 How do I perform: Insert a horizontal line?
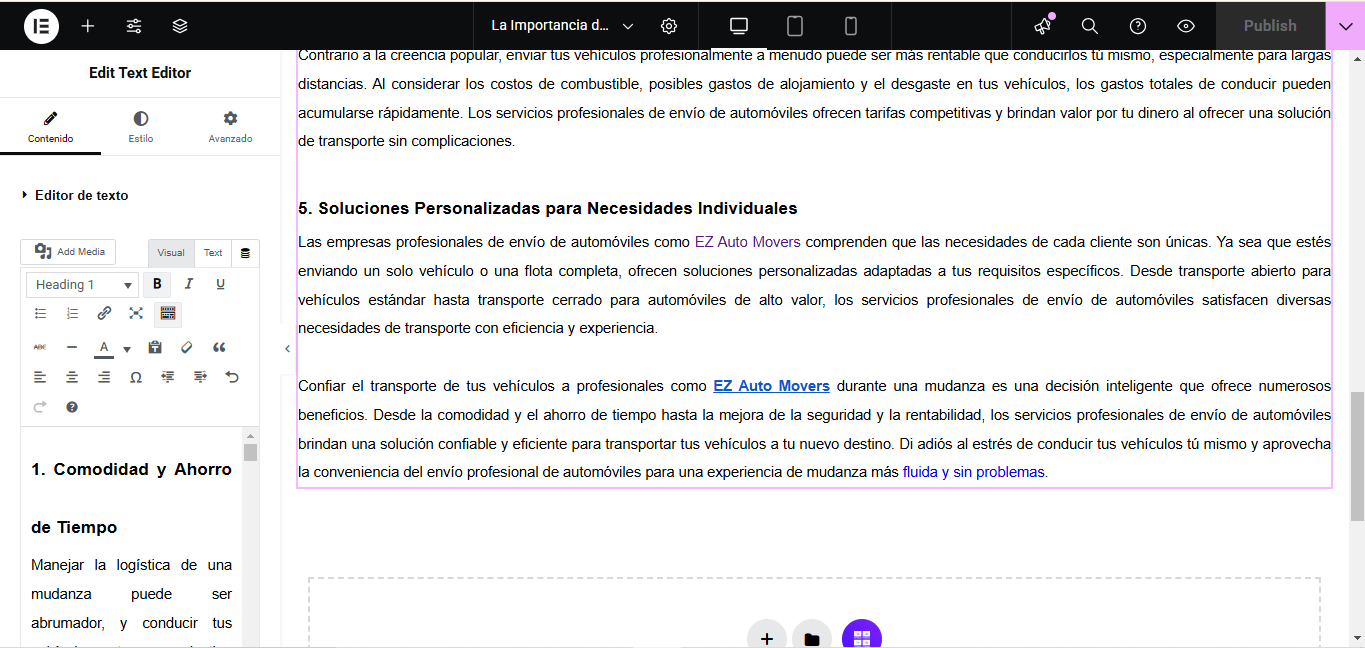pos(72,347)
